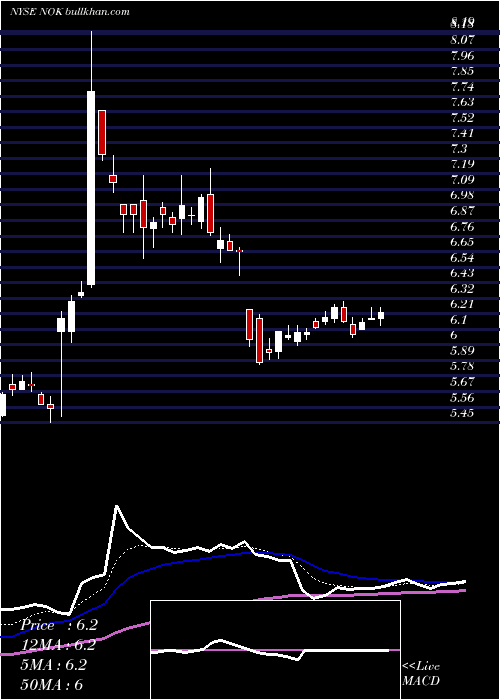Click the 6.21 price axis label
The width and height of the screenshot is (500, 700).
462,304
